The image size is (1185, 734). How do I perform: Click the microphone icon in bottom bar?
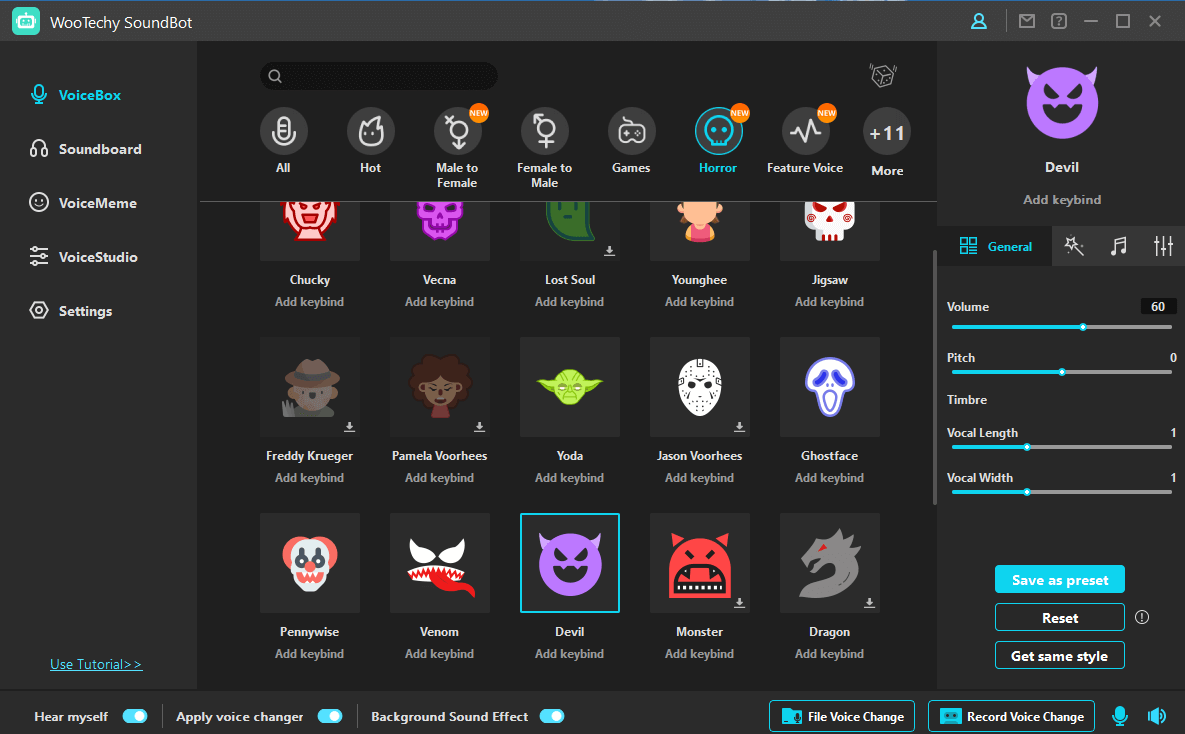1120,716
